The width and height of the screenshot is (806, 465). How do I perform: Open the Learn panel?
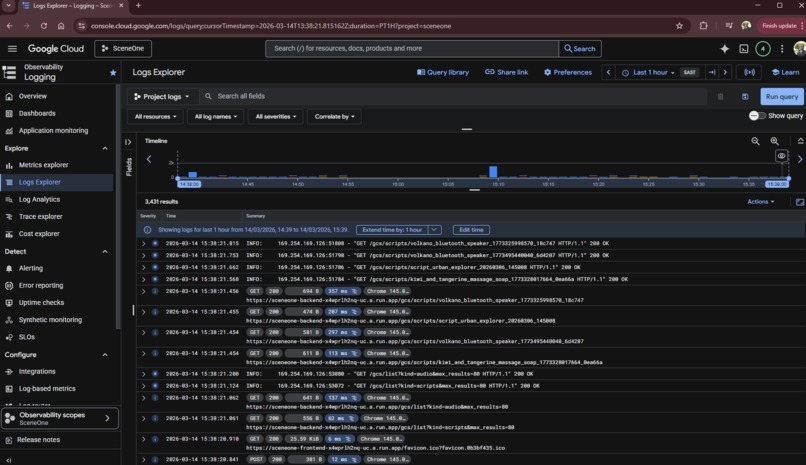(x=785, y=72)
